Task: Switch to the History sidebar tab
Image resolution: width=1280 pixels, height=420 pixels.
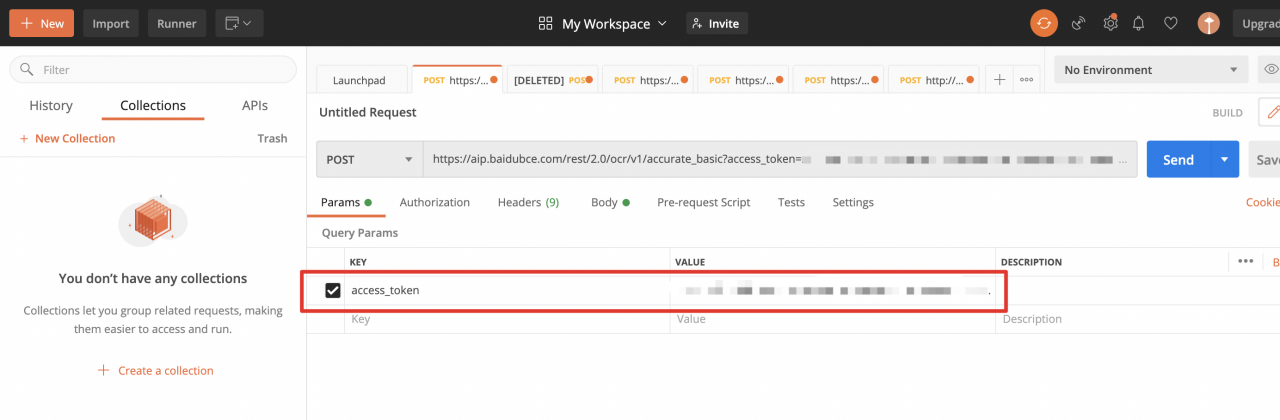Action: [x=51, y=105]
